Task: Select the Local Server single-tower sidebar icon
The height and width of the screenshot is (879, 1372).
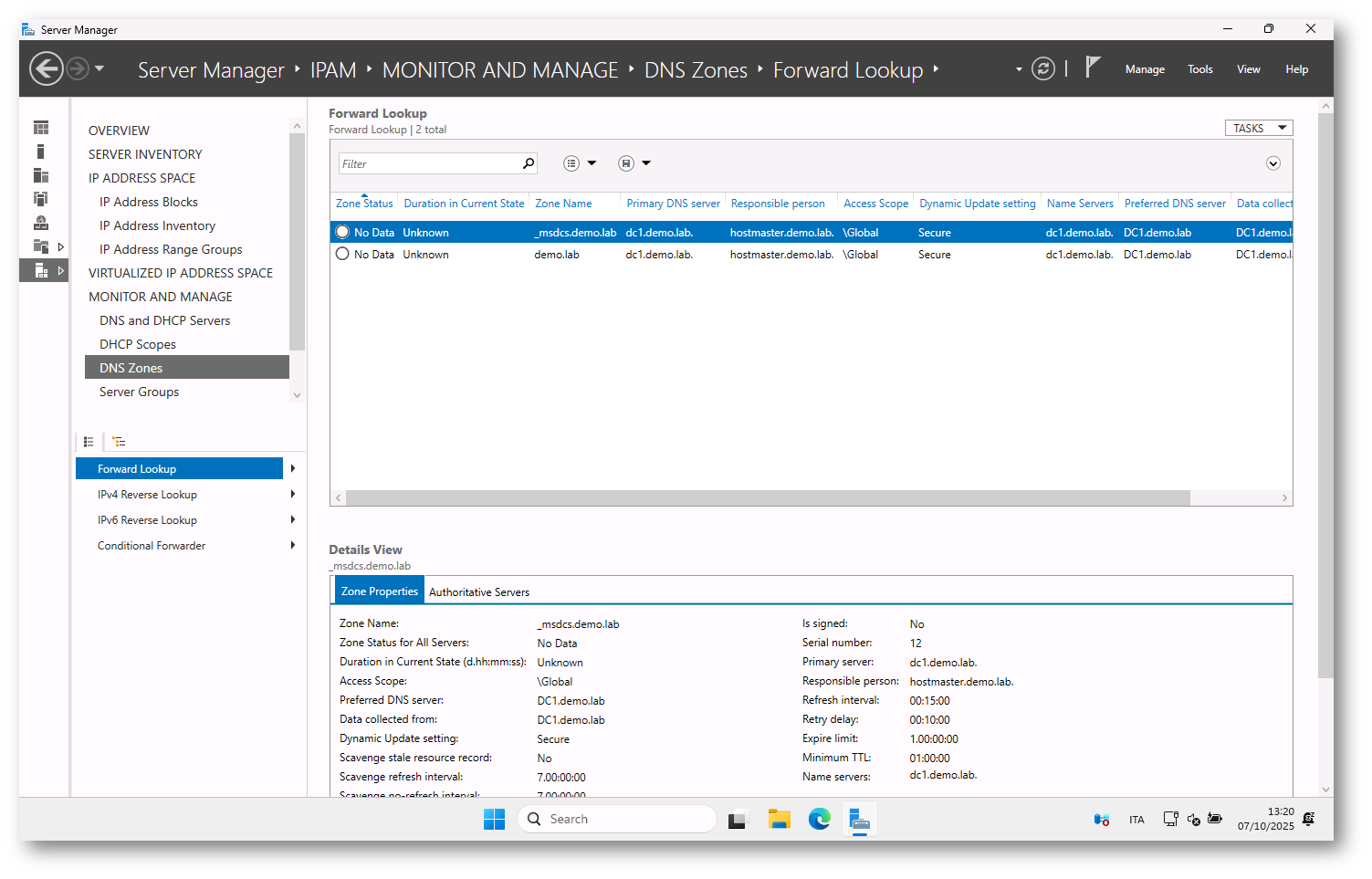Action: pyautogui.click(x=41, y=152)
